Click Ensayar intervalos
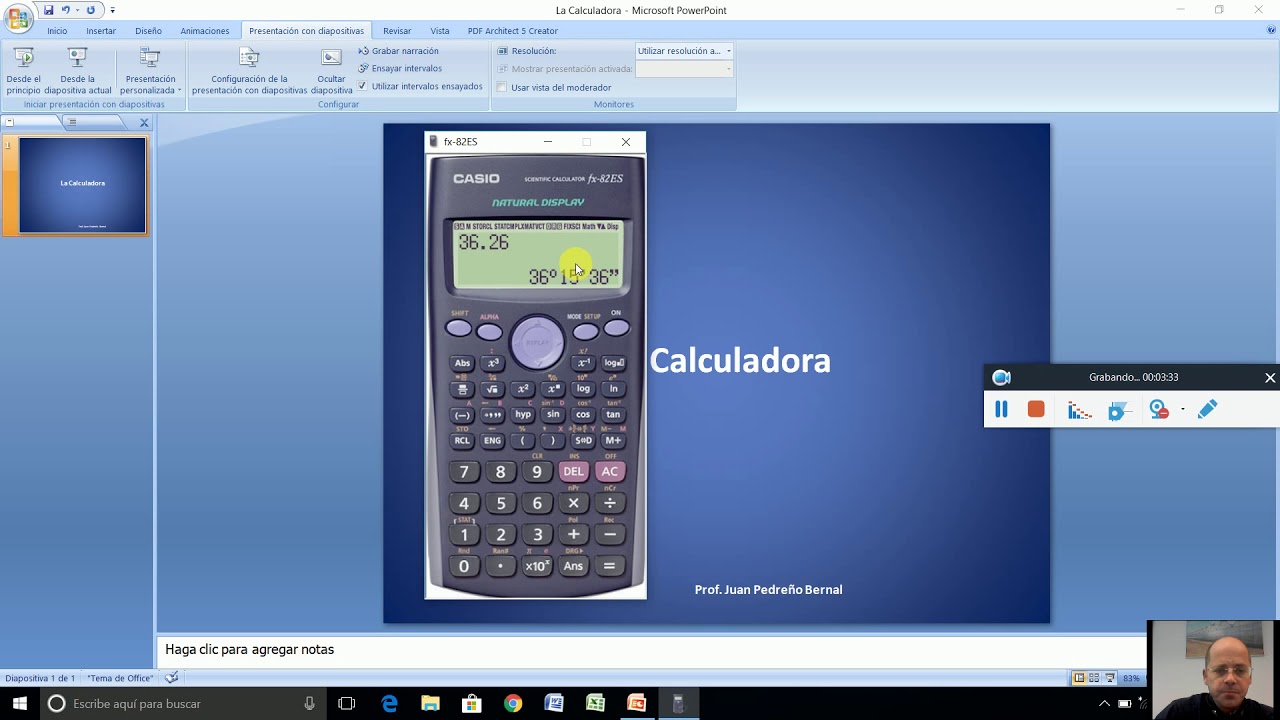The image size is (1280, 720). (x=400, y=68)
